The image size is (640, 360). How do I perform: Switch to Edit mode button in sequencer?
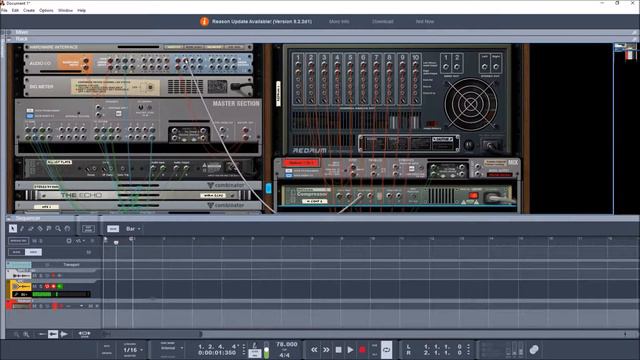click(88, 229)
